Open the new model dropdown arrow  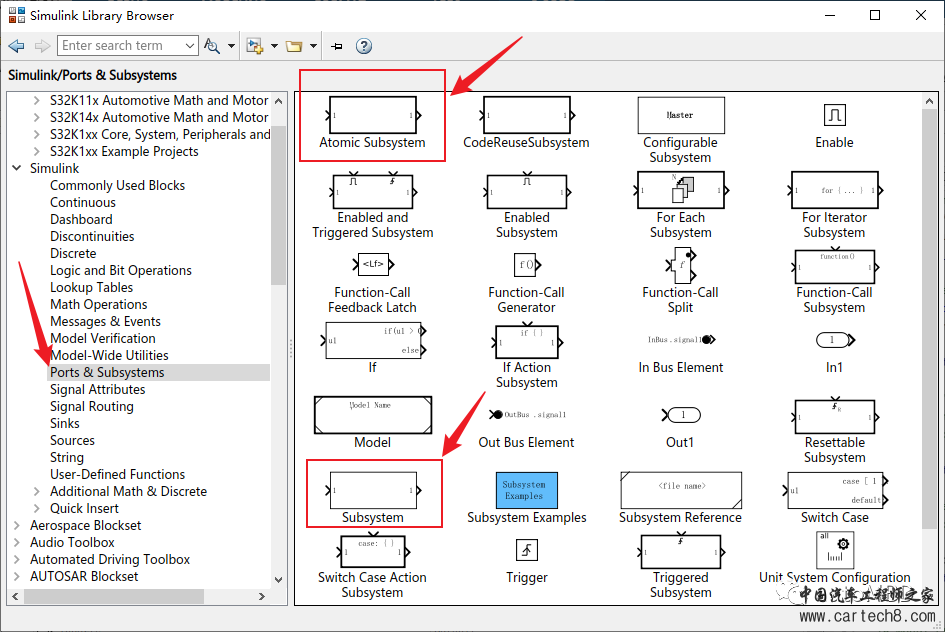274,46
